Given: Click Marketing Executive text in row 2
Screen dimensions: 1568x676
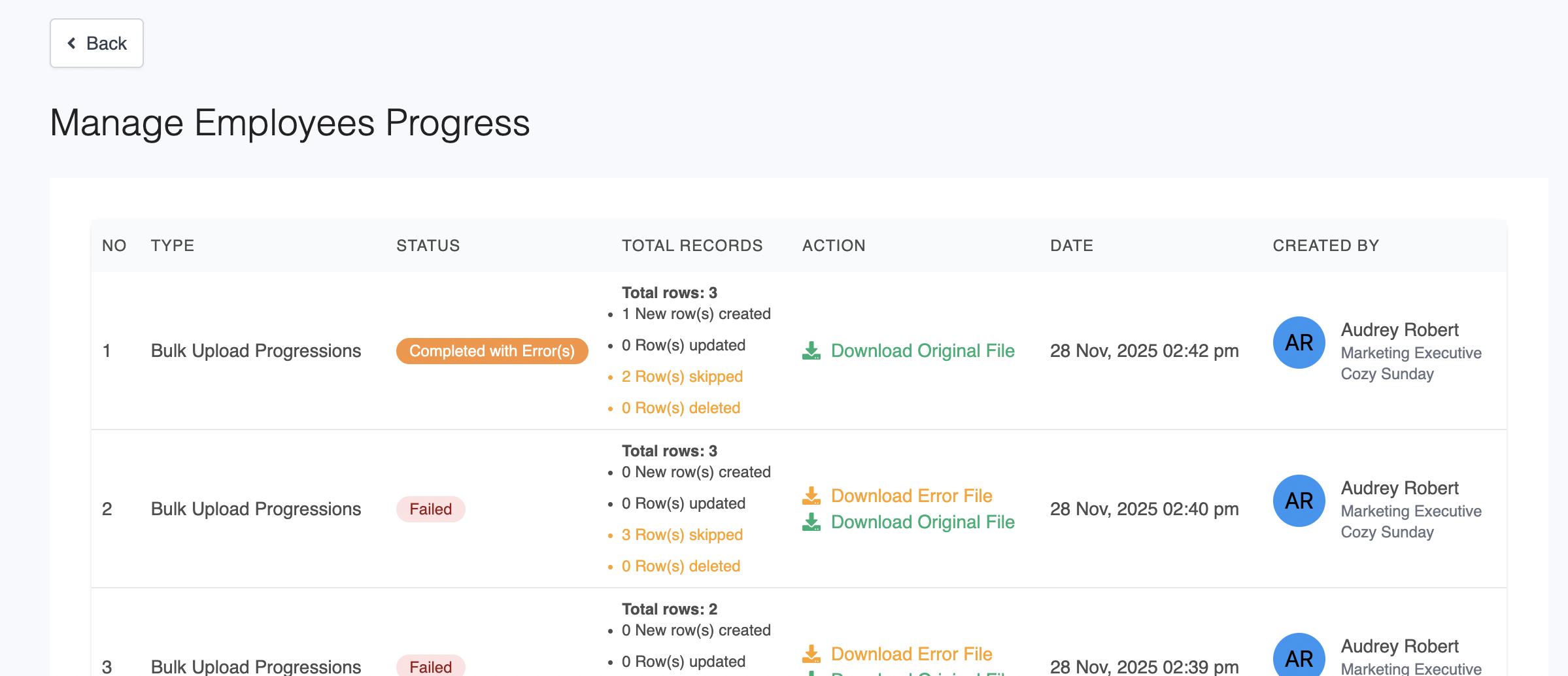Looking at the screenshot, I should tap(1411, 511).
